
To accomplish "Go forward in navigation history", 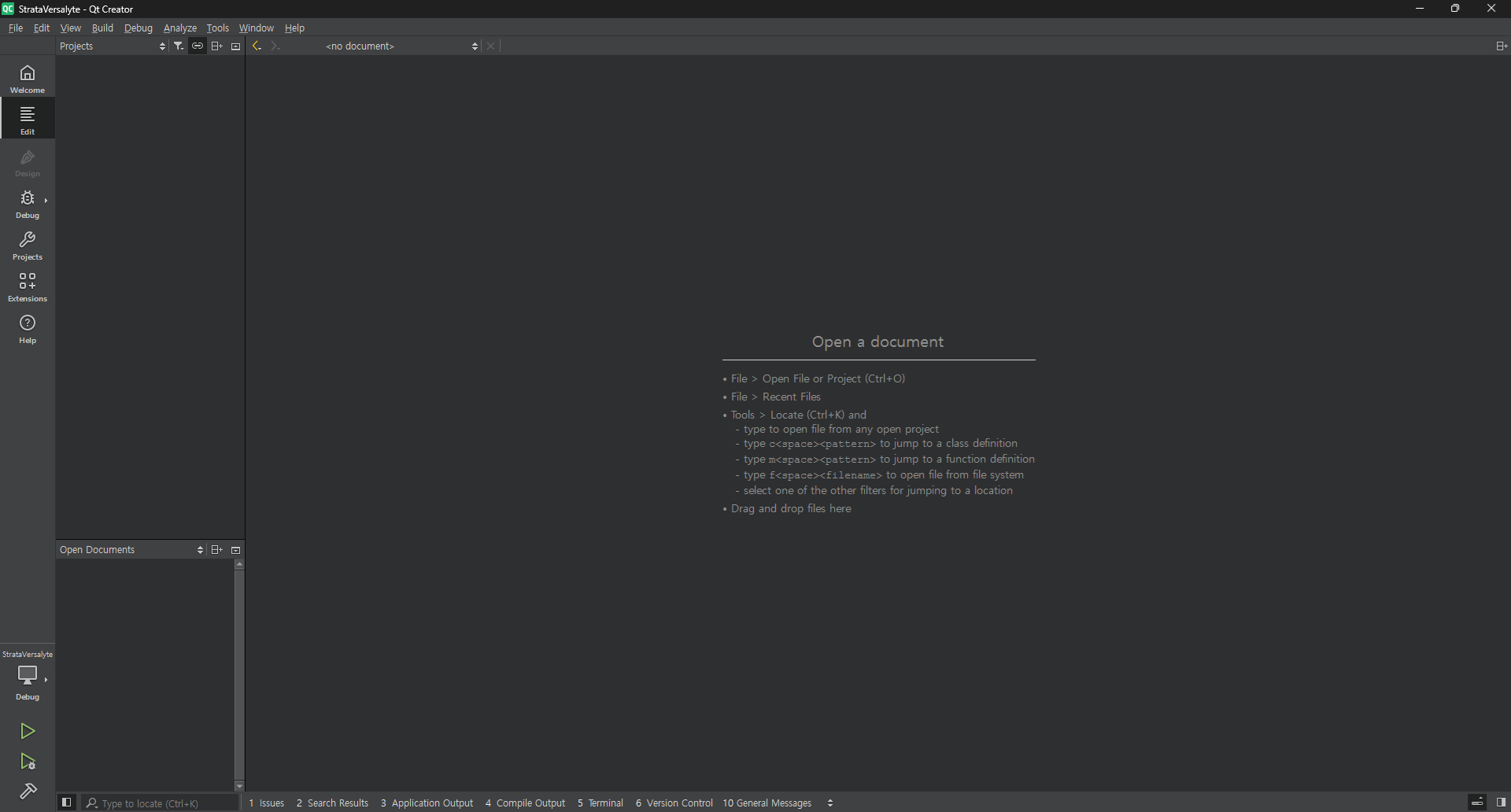I will pos(275,46).
